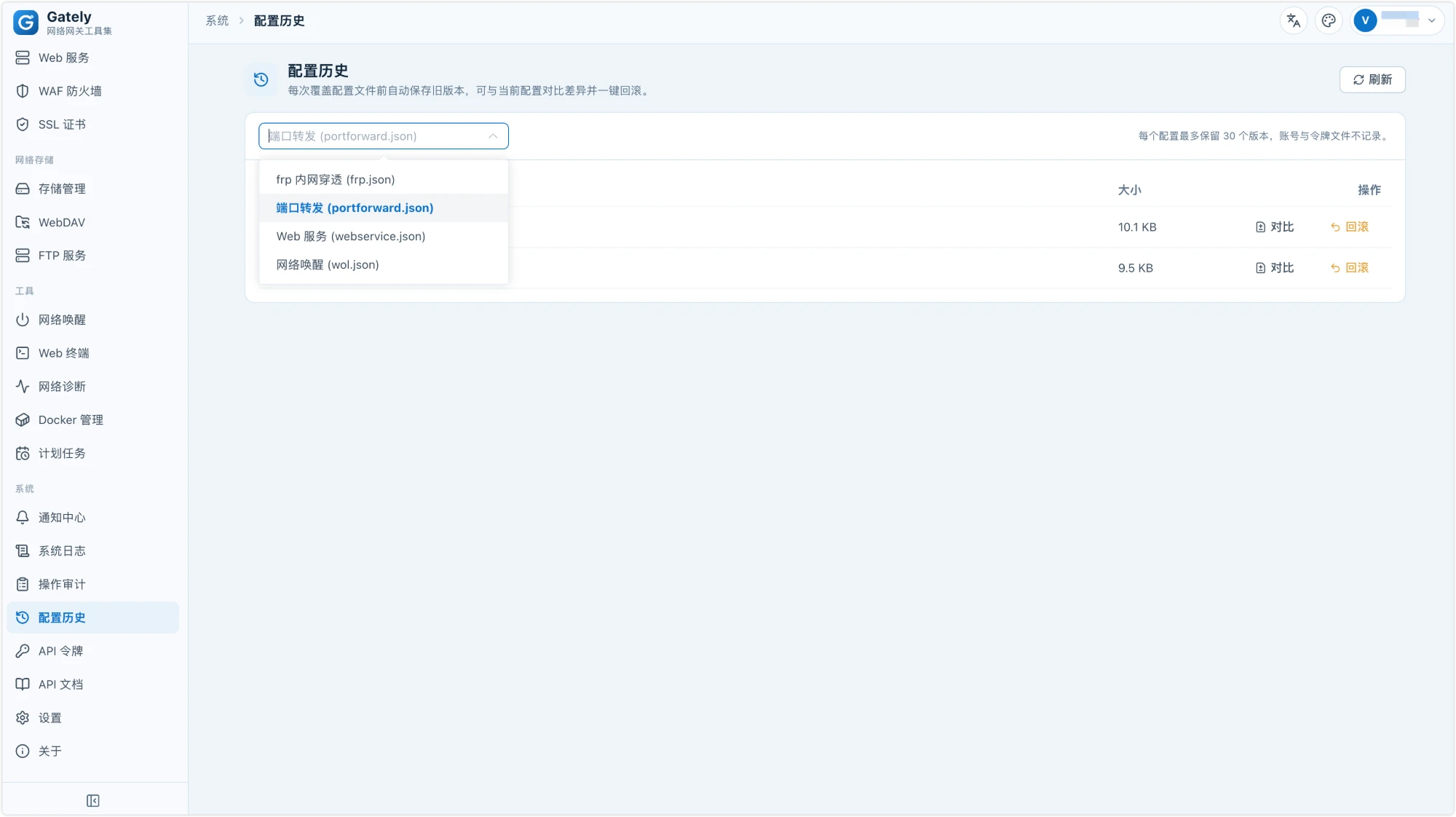Select 配置历史 in the sidebar
Viewport: 1456px width, 817px height.
click(x=92, y=617)
